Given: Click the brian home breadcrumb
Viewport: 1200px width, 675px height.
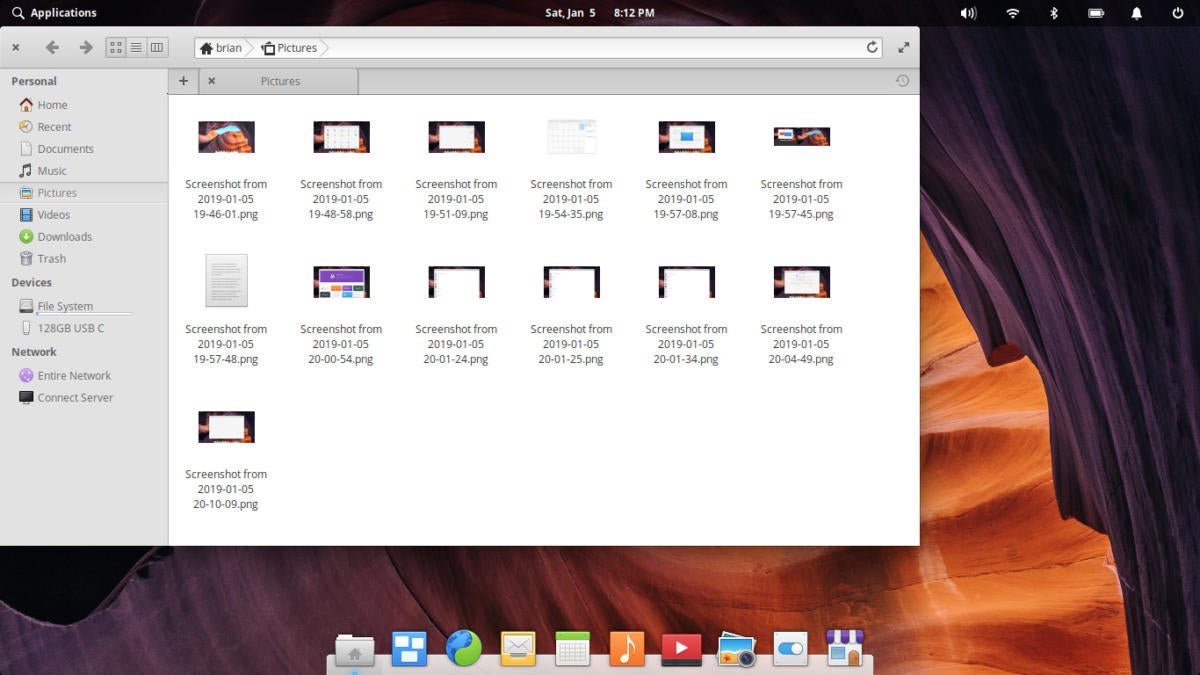Looking at the screenshot, I should click(221, 48).
